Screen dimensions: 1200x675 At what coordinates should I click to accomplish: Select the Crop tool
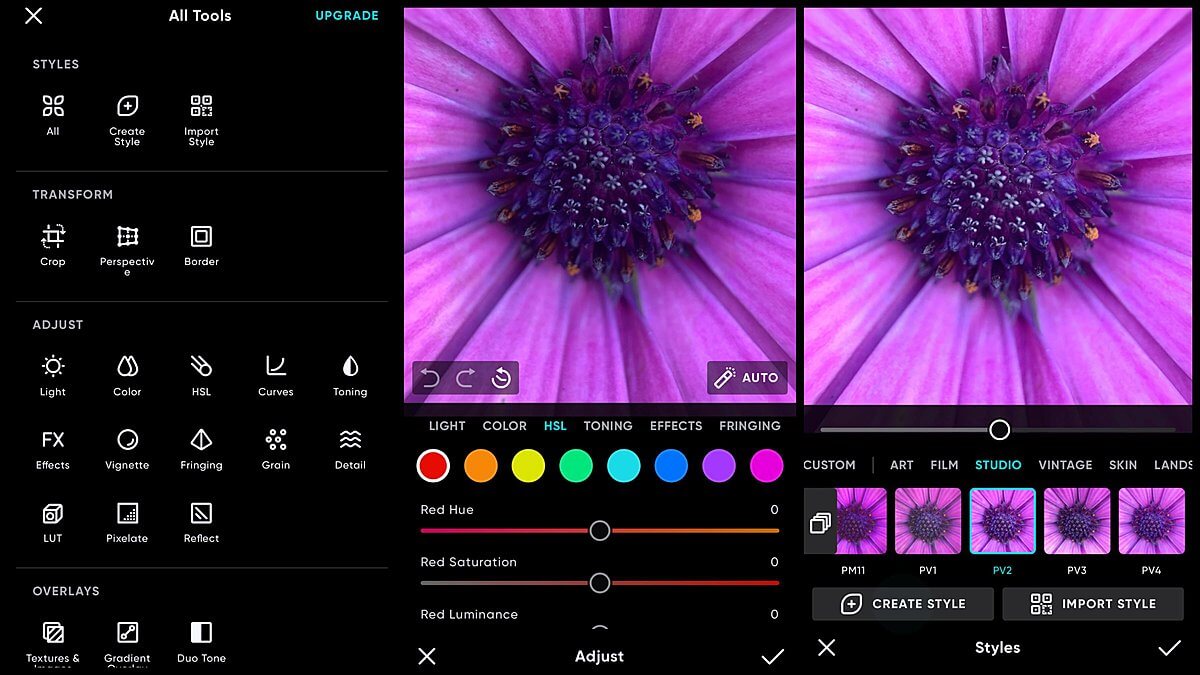pyautogui.click(x=52, y=245)
